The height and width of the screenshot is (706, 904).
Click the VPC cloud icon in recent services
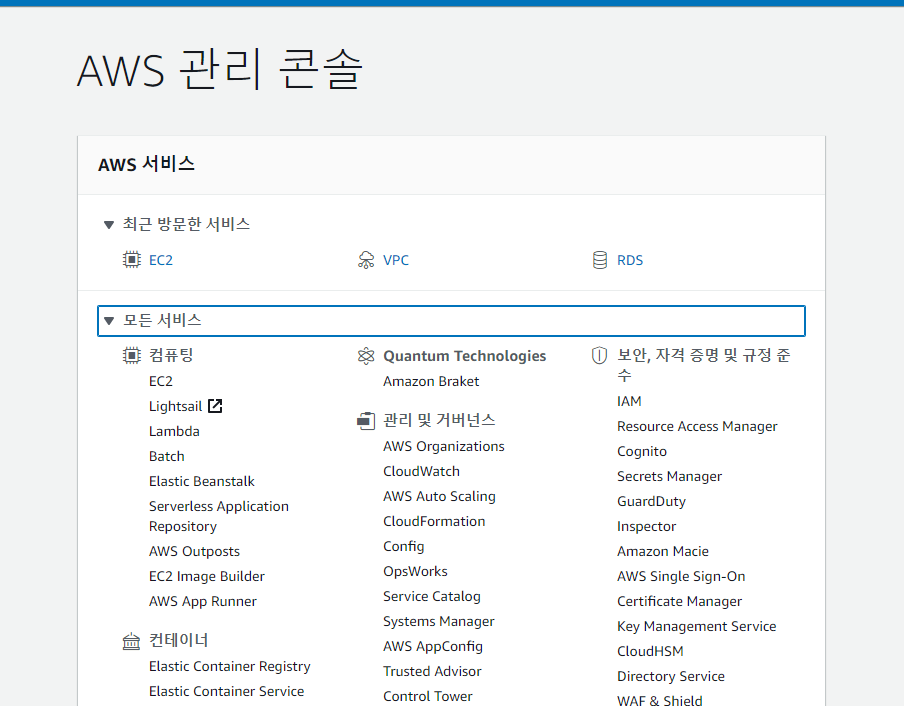[366, 260]
